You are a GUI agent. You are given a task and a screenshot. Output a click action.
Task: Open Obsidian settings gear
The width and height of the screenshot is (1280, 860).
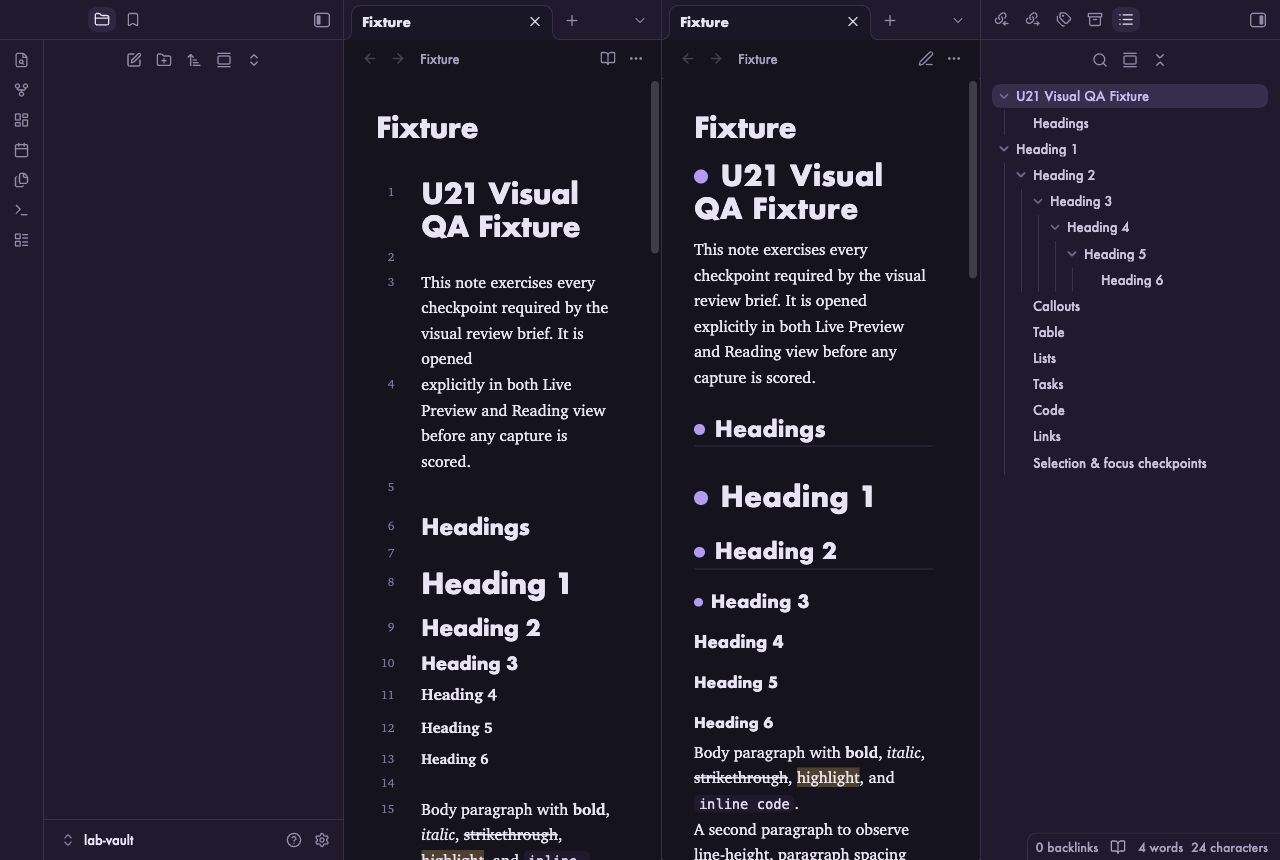click(x=322, y=840)
